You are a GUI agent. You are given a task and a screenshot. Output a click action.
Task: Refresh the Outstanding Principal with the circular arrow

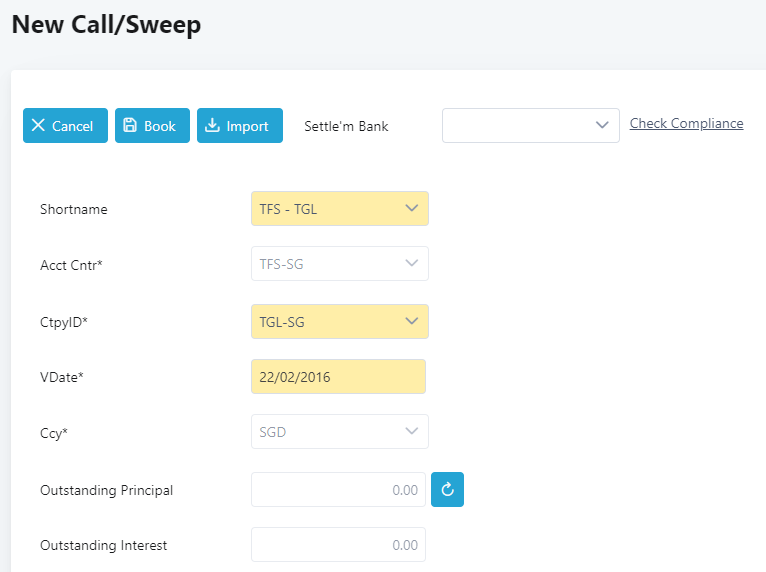click(447, 489)
